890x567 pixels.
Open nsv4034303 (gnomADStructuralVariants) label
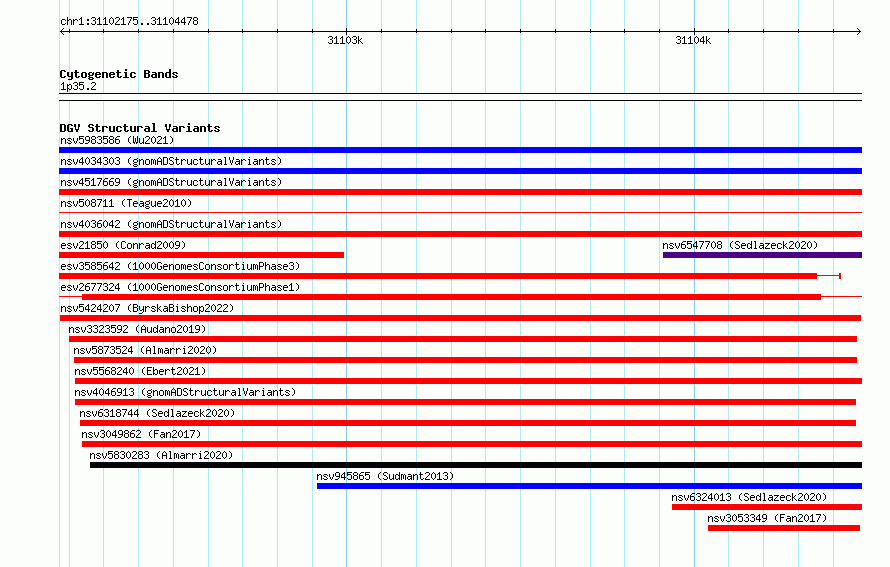[x=171, y=161]
